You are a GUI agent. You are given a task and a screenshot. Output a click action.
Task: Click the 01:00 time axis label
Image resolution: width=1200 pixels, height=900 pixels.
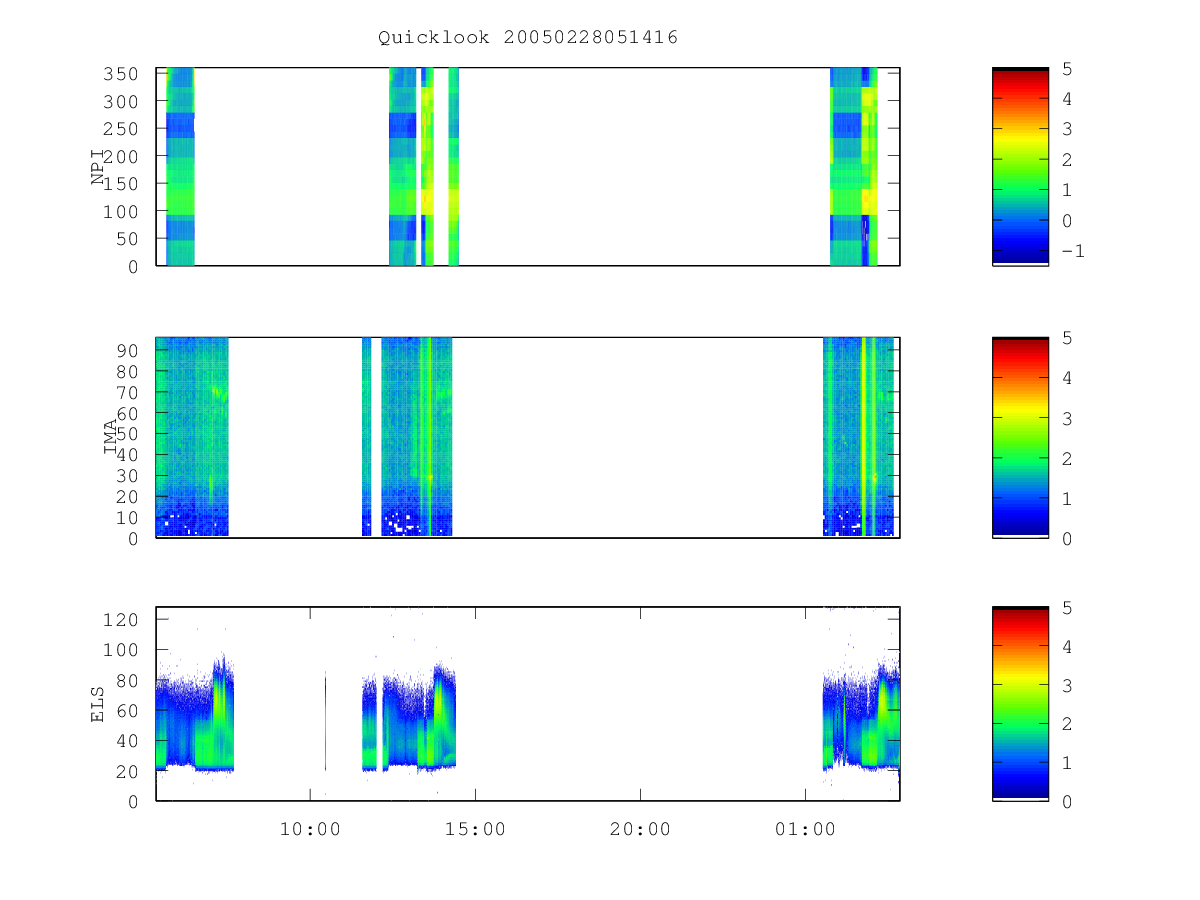pos(805,829)
